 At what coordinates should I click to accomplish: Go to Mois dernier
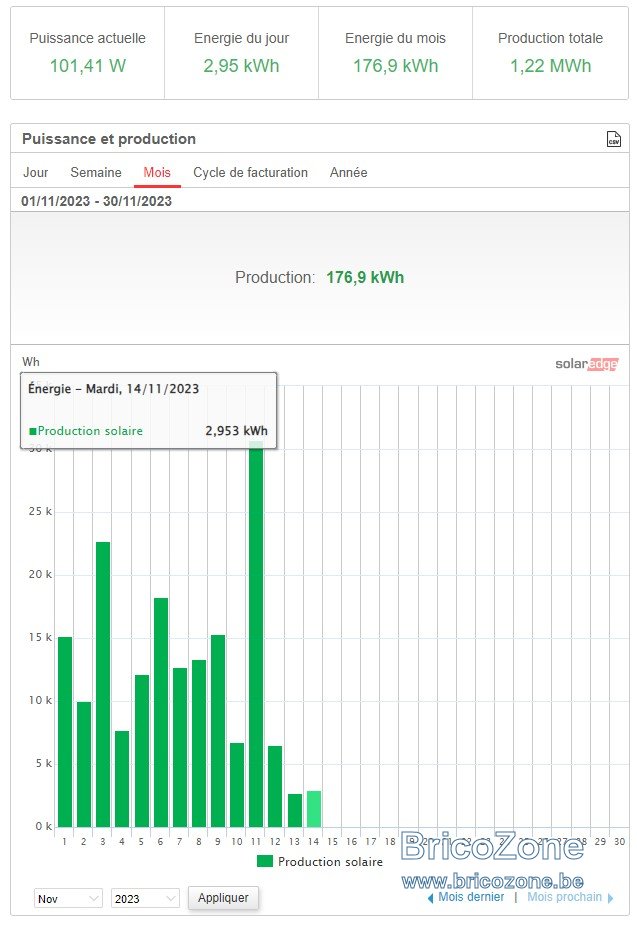[x=466, y=897]
